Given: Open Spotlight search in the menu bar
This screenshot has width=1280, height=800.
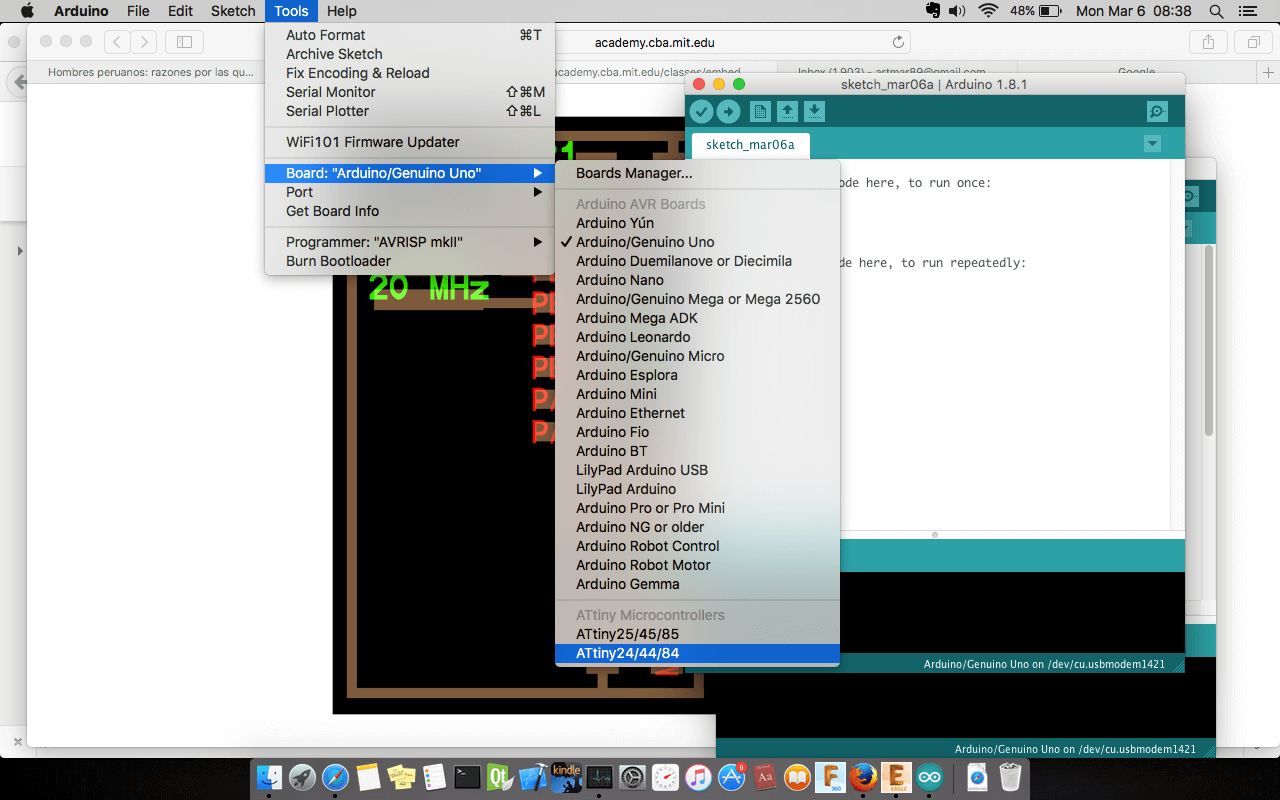Looking at the screenshot, I should click(x=1216, y=11).
